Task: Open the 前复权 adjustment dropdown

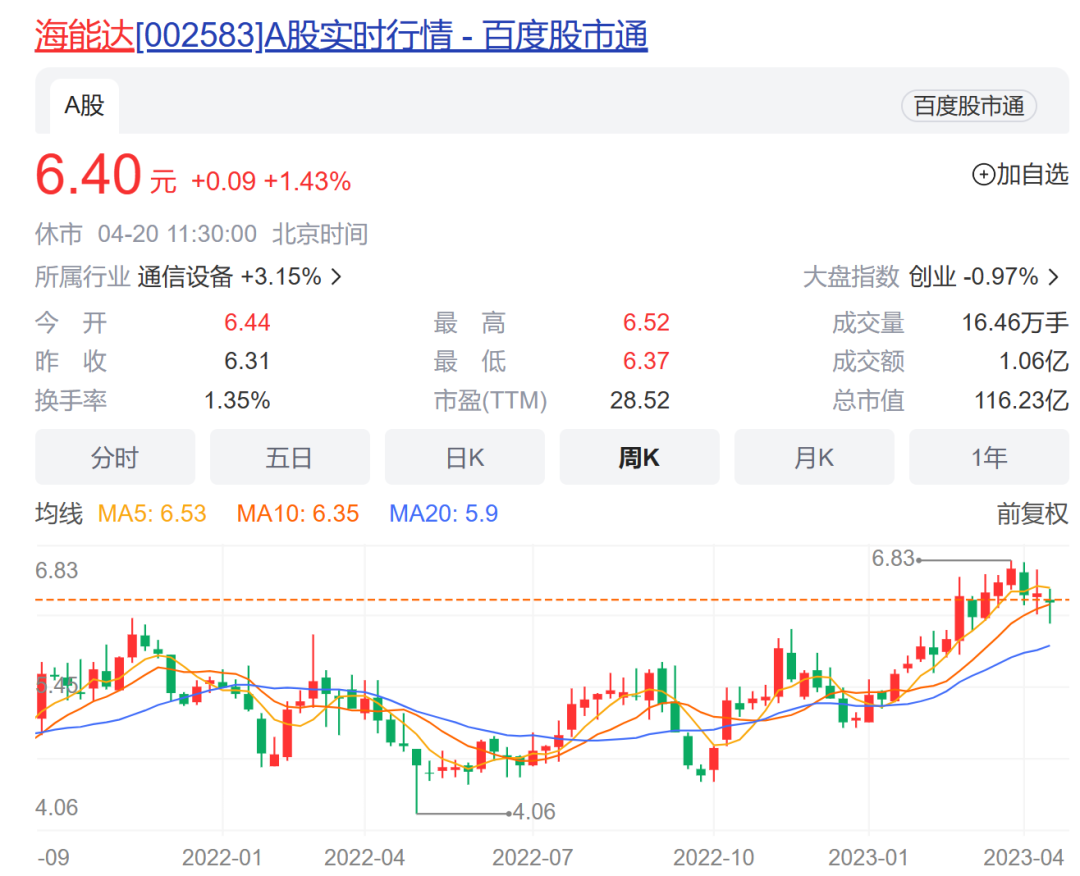Action: click(x=1032, y=514)
